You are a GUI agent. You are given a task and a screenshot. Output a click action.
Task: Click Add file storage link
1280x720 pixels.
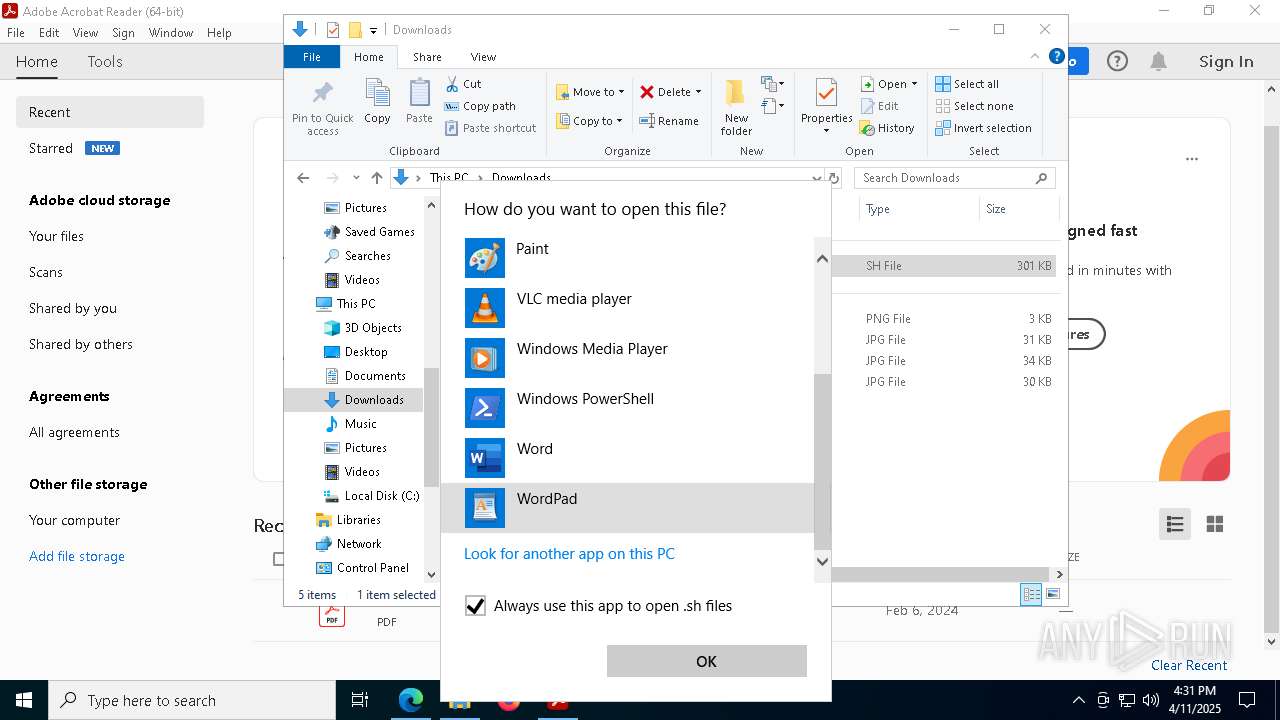[x=77, y=556]
